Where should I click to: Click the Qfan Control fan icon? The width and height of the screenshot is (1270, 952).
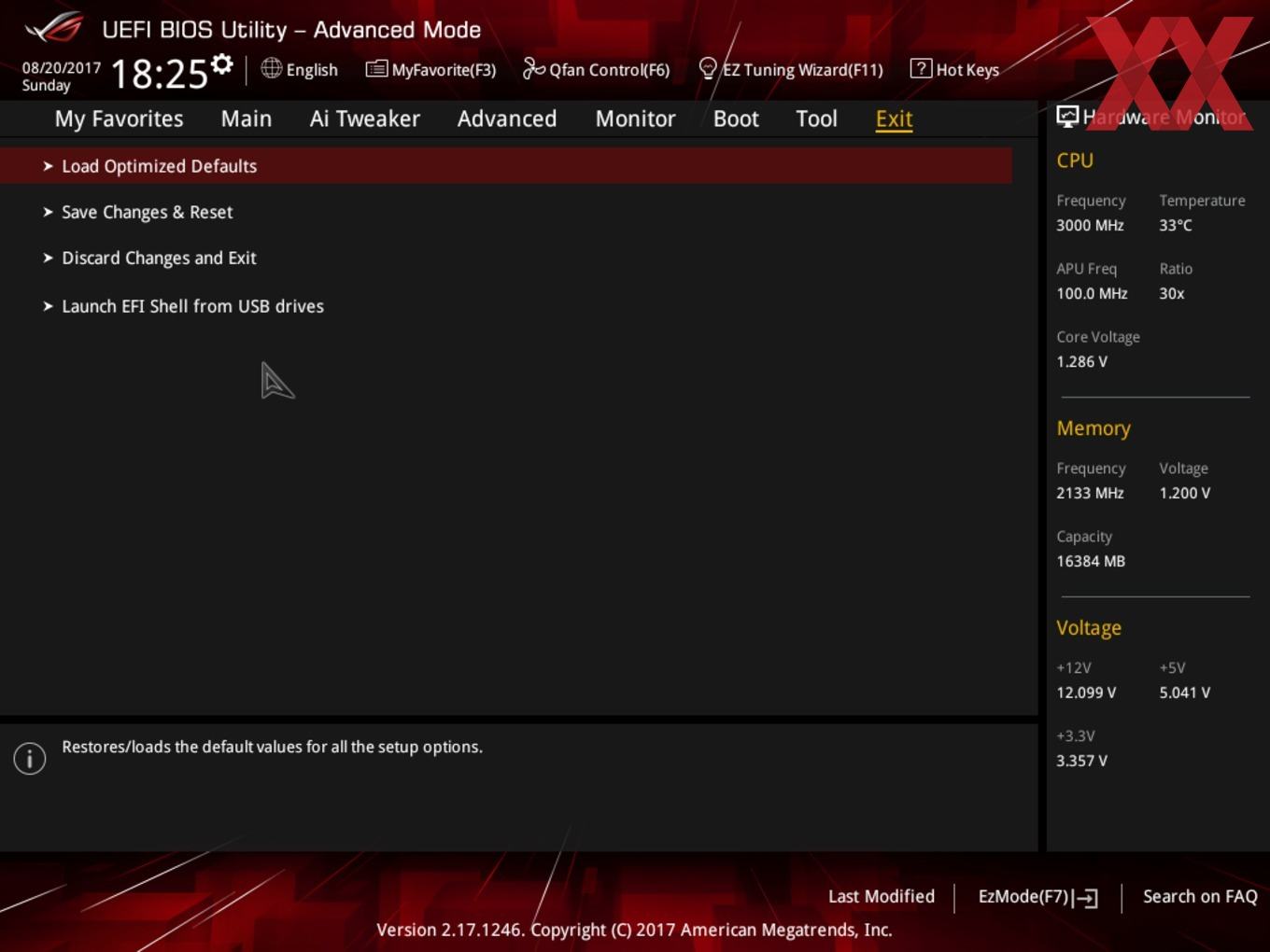[x=533, y=68]
